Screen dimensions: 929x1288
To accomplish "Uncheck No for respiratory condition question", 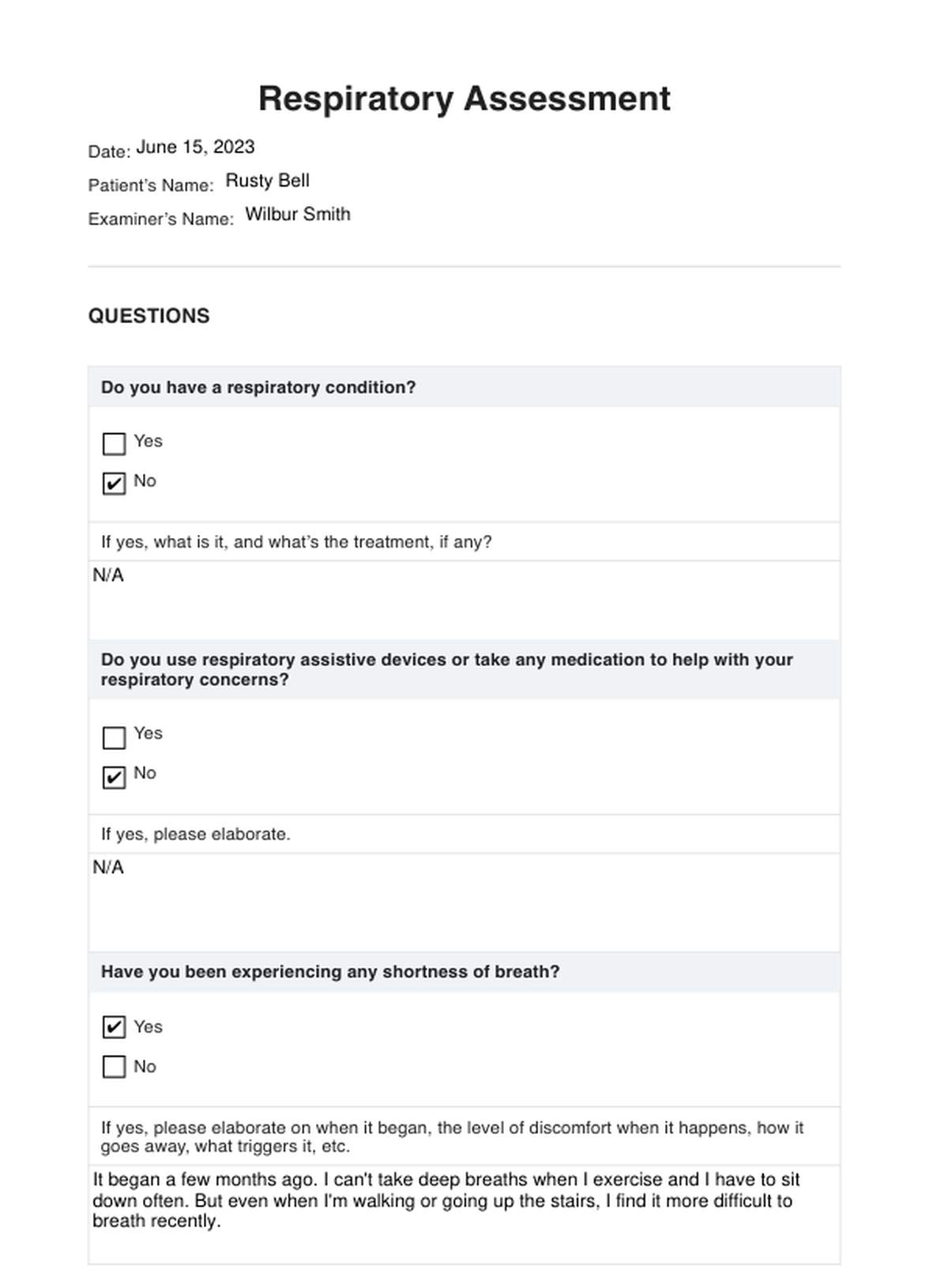I will tap(115, 484).
